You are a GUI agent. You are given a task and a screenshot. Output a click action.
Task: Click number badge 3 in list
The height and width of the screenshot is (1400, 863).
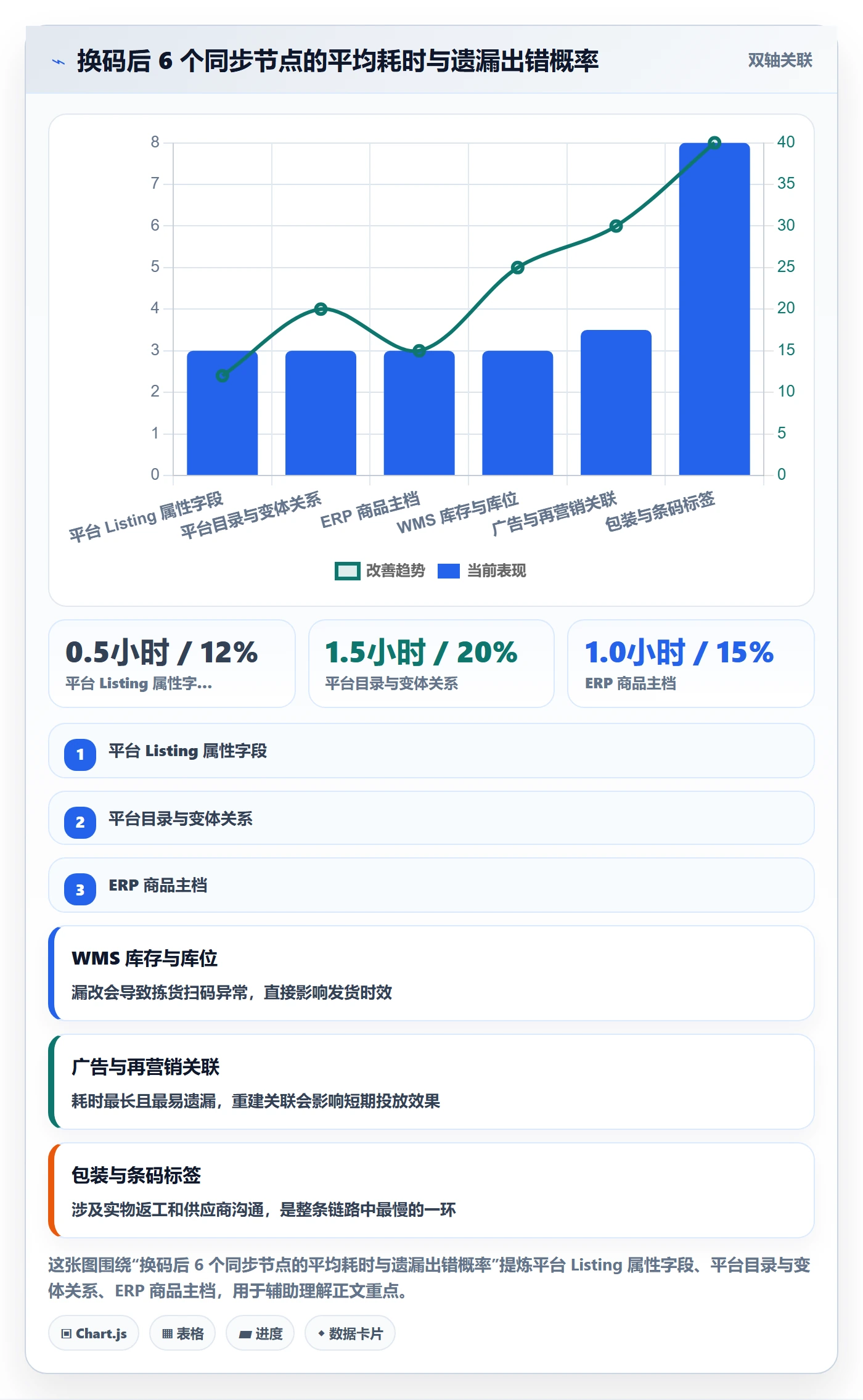[80, 890]
